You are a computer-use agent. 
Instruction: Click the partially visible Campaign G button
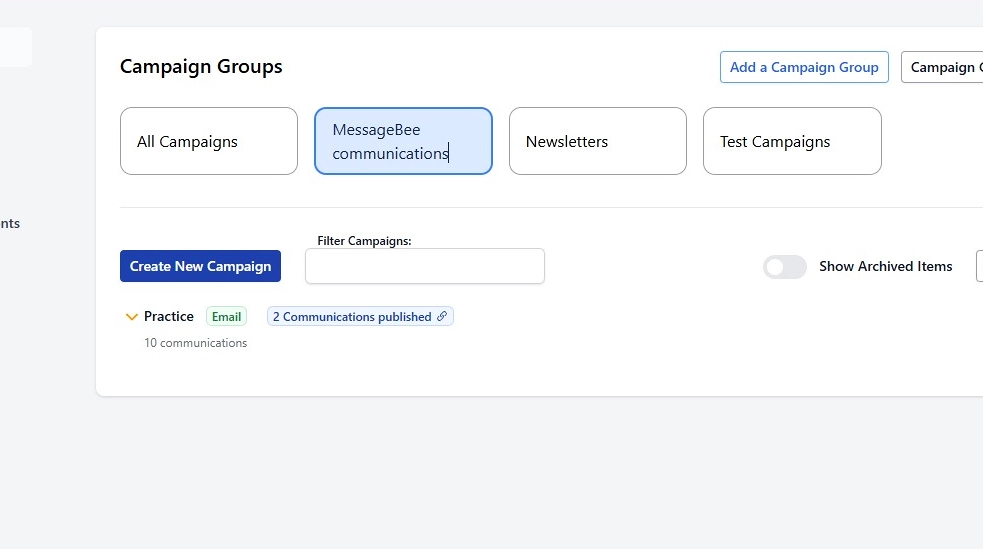[x=942, y=67]
